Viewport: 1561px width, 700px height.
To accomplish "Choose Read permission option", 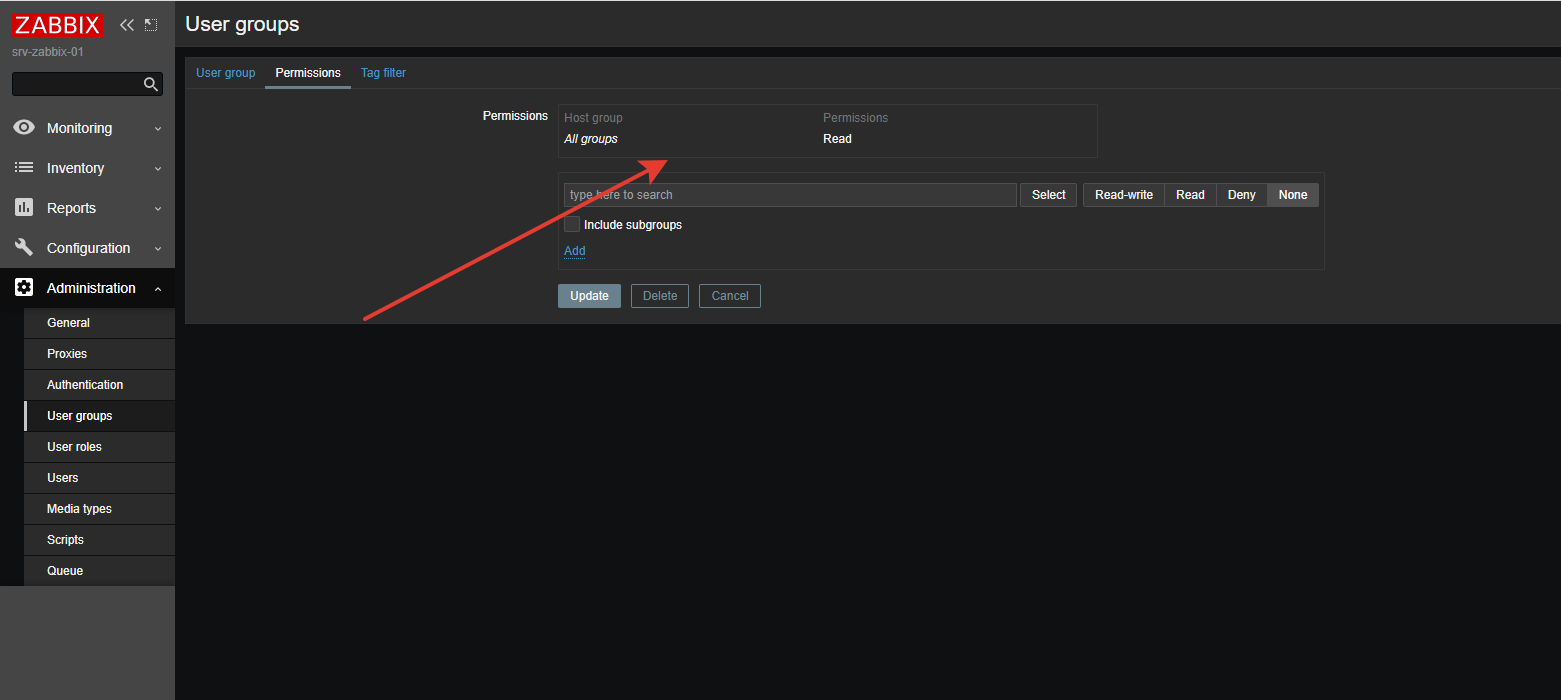I will pos(1190,195).
